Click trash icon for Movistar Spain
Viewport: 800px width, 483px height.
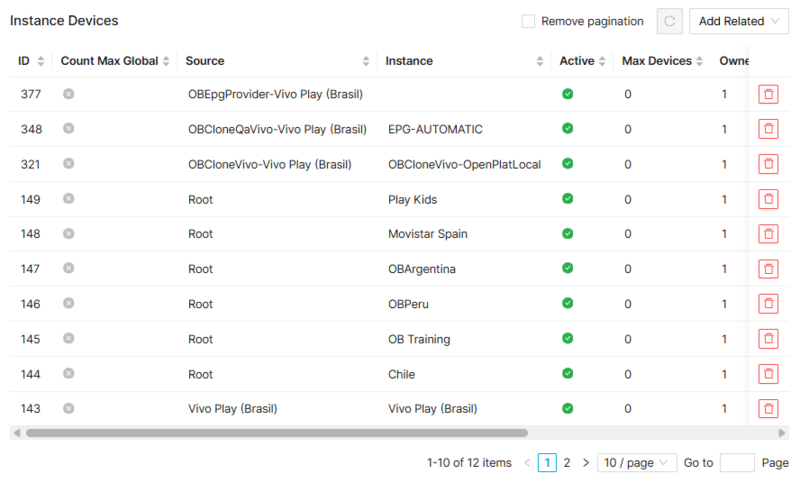(x=768, y=234)
